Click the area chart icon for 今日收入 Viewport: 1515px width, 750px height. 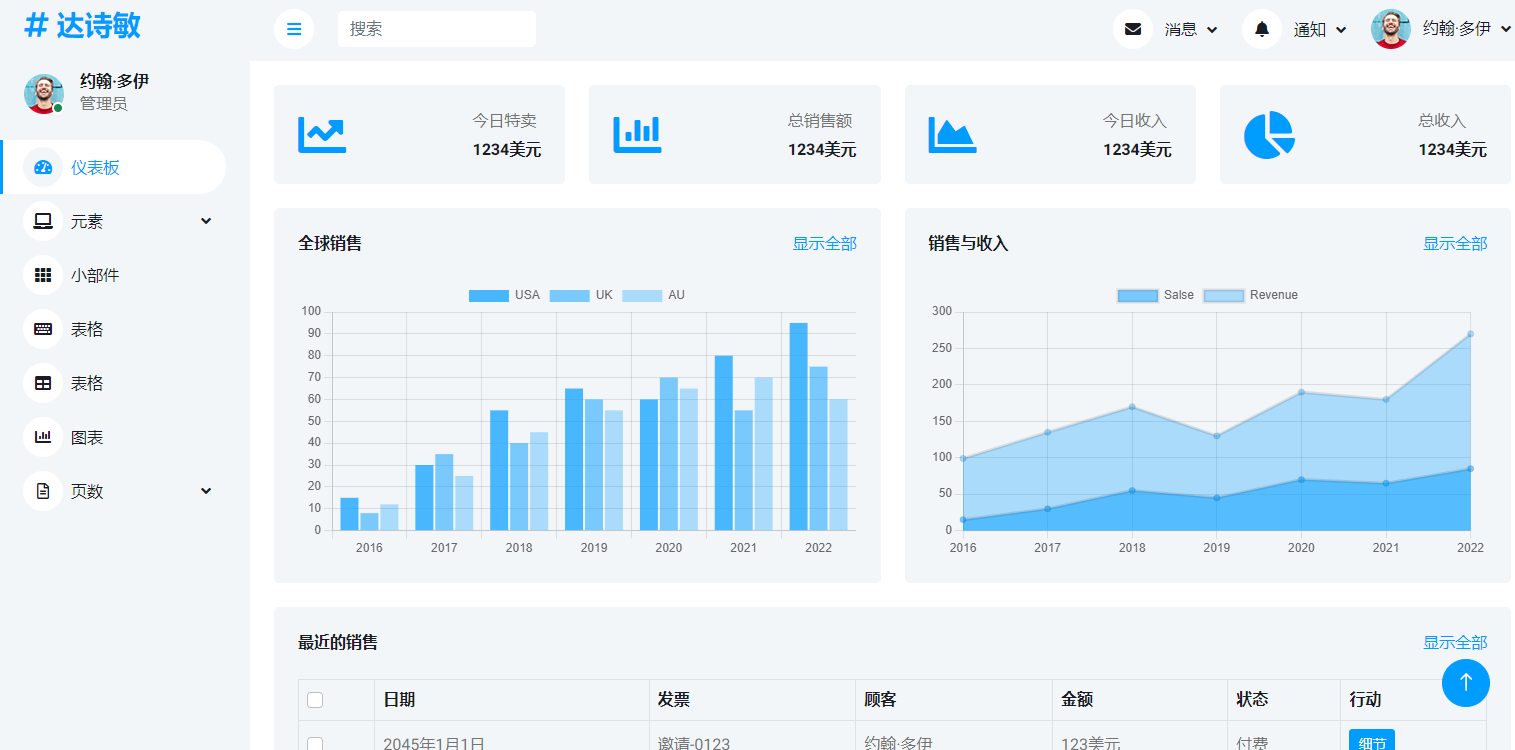[952, 135]
